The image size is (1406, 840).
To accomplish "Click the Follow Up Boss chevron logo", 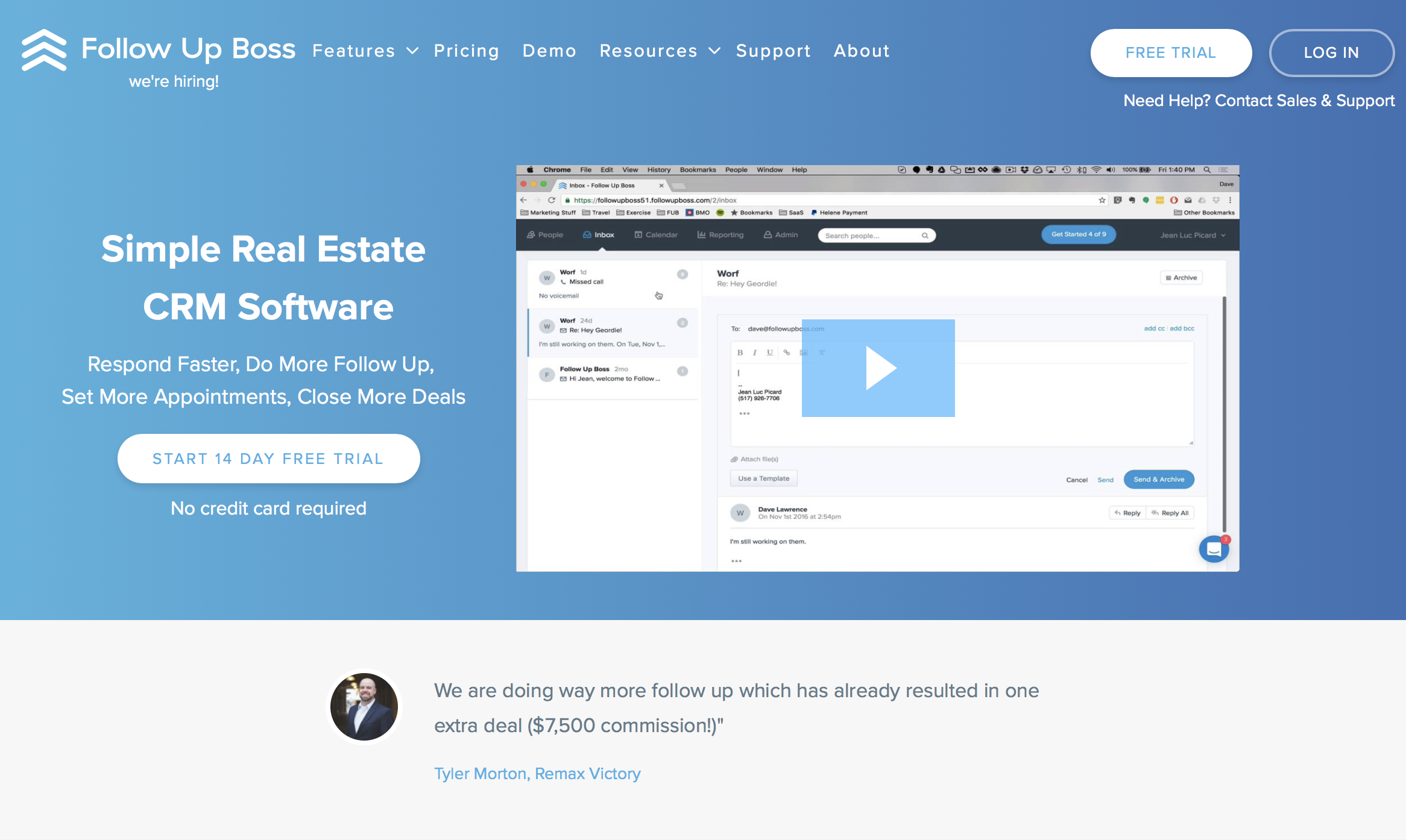I will [44, 50].
